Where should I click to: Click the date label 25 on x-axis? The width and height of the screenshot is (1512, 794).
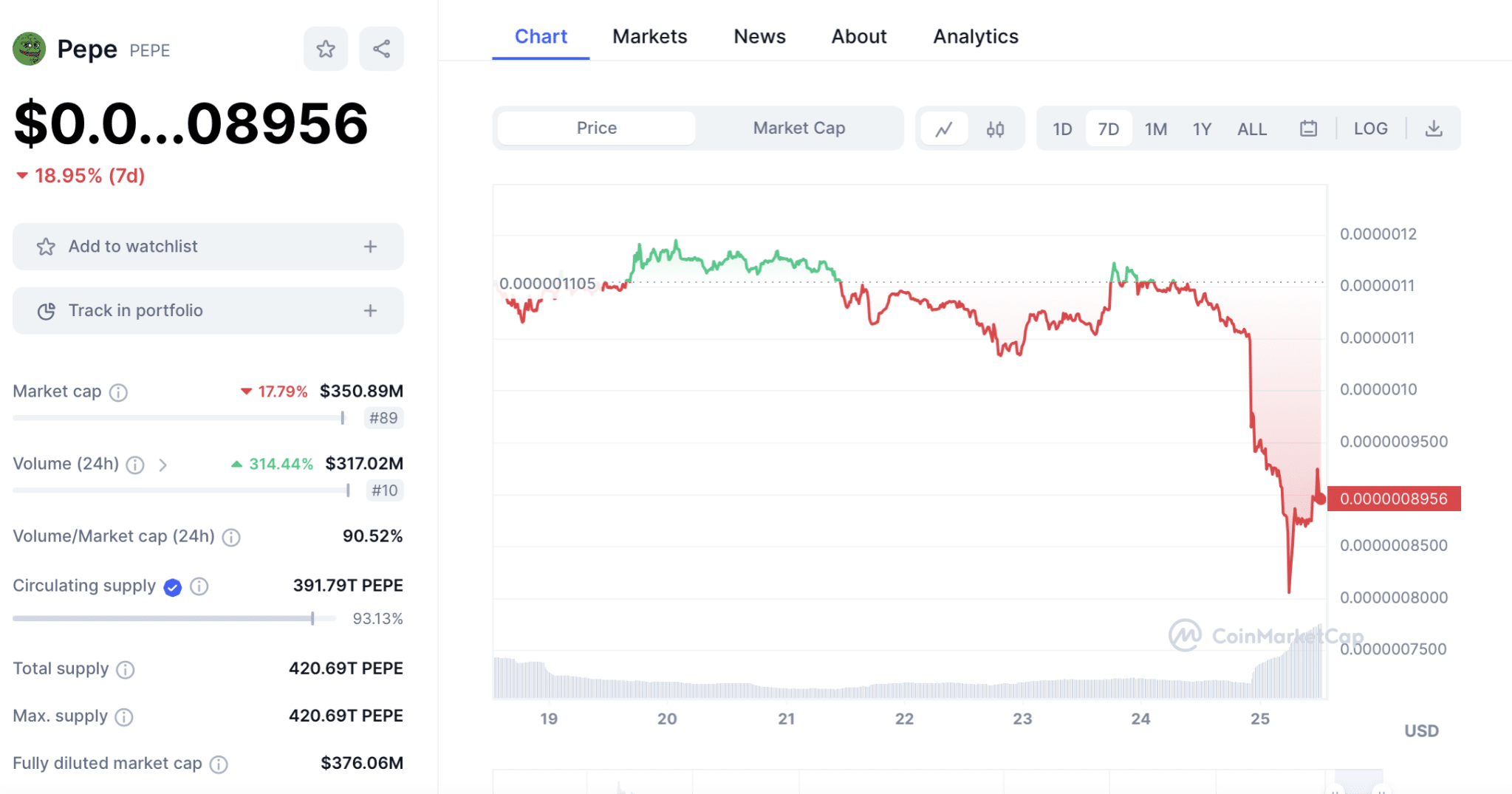(1259, 719)
